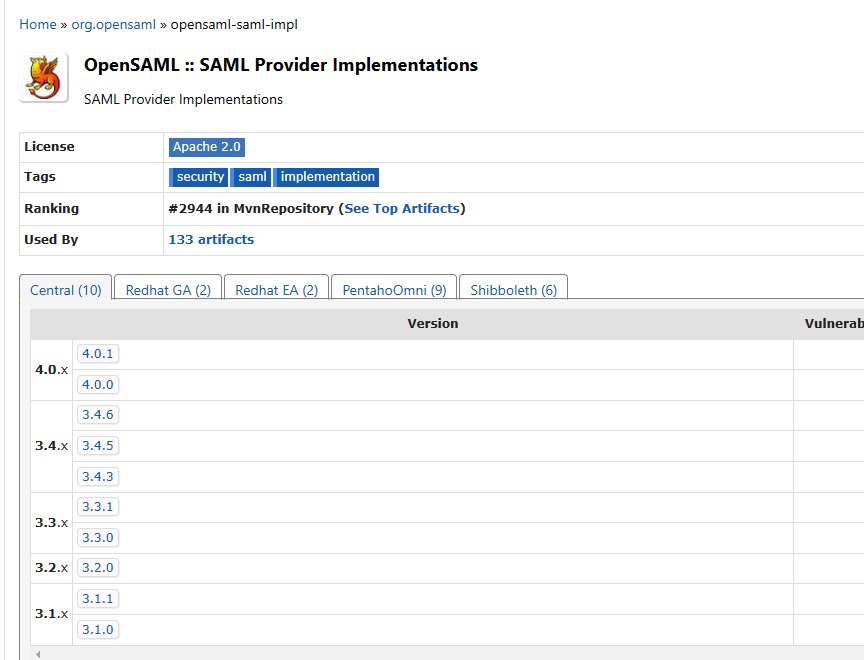This screenshot has height=660, width=864.
Task: Switch to the Central (10) tab
Action: (x=66, y=288)
